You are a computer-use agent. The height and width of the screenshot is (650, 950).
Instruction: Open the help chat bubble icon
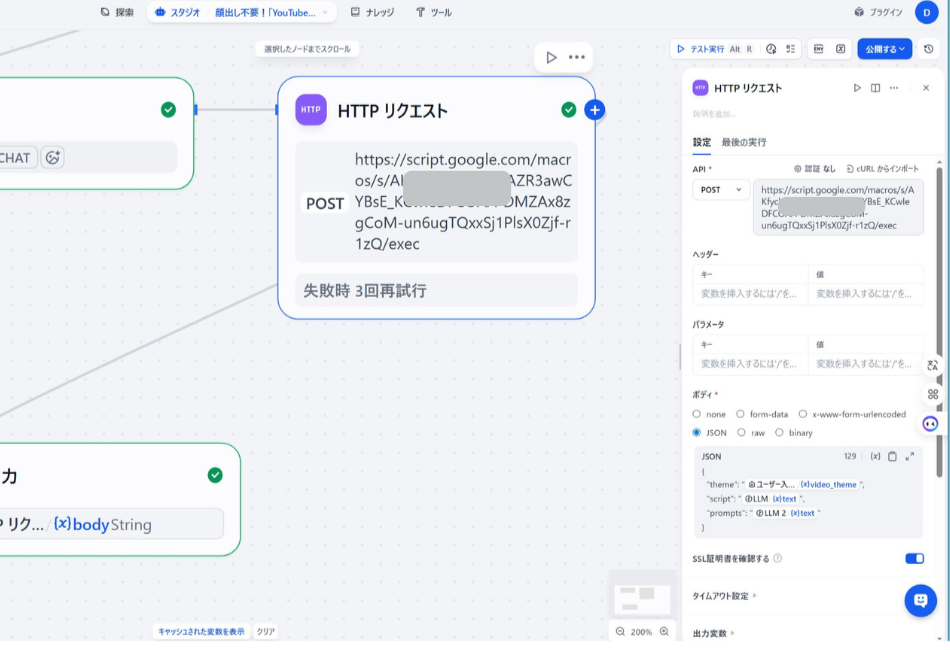coord(919,601)
